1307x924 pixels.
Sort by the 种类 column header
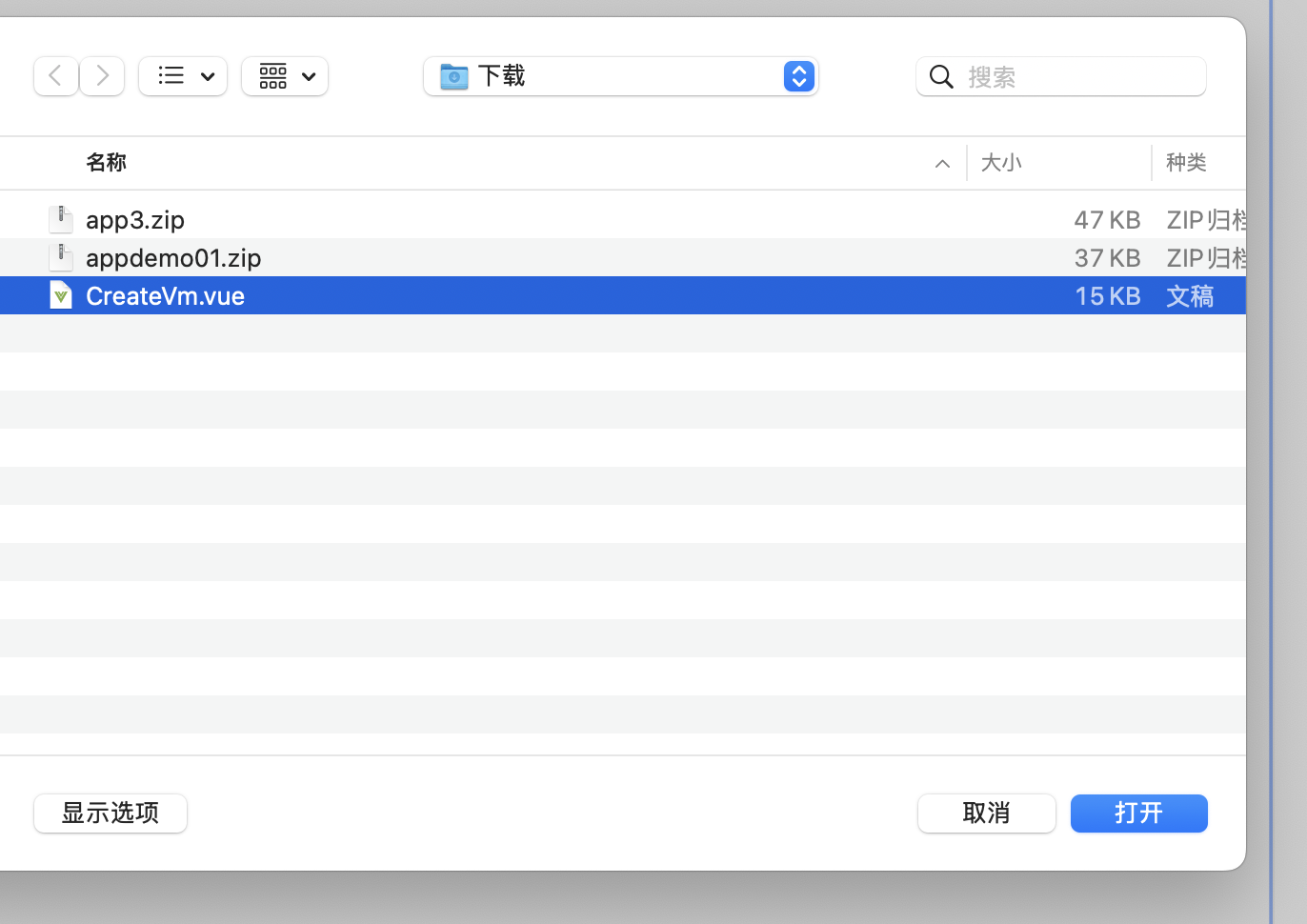click(x=1186, y=163)
